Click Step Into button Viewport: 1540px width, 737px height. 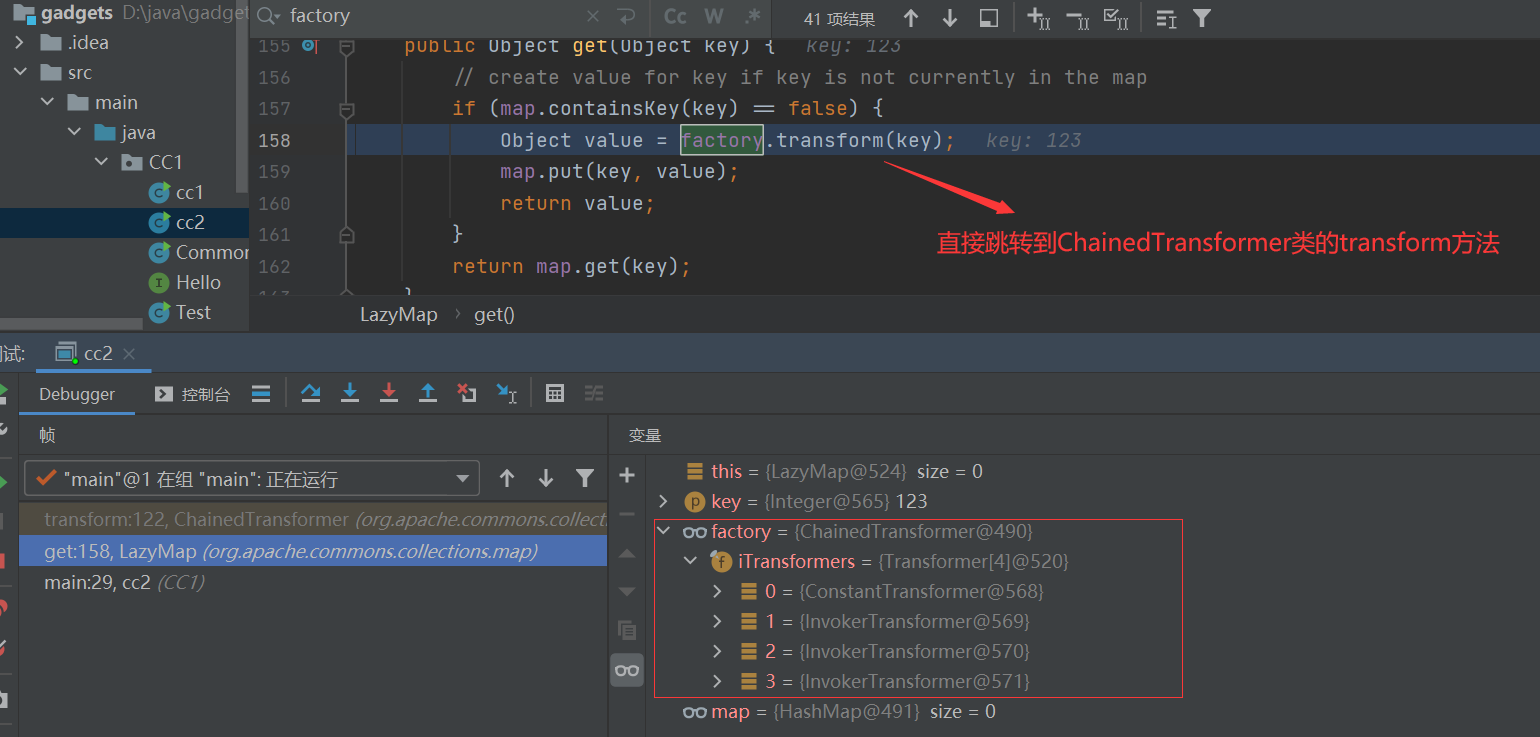tap(350, 393)
